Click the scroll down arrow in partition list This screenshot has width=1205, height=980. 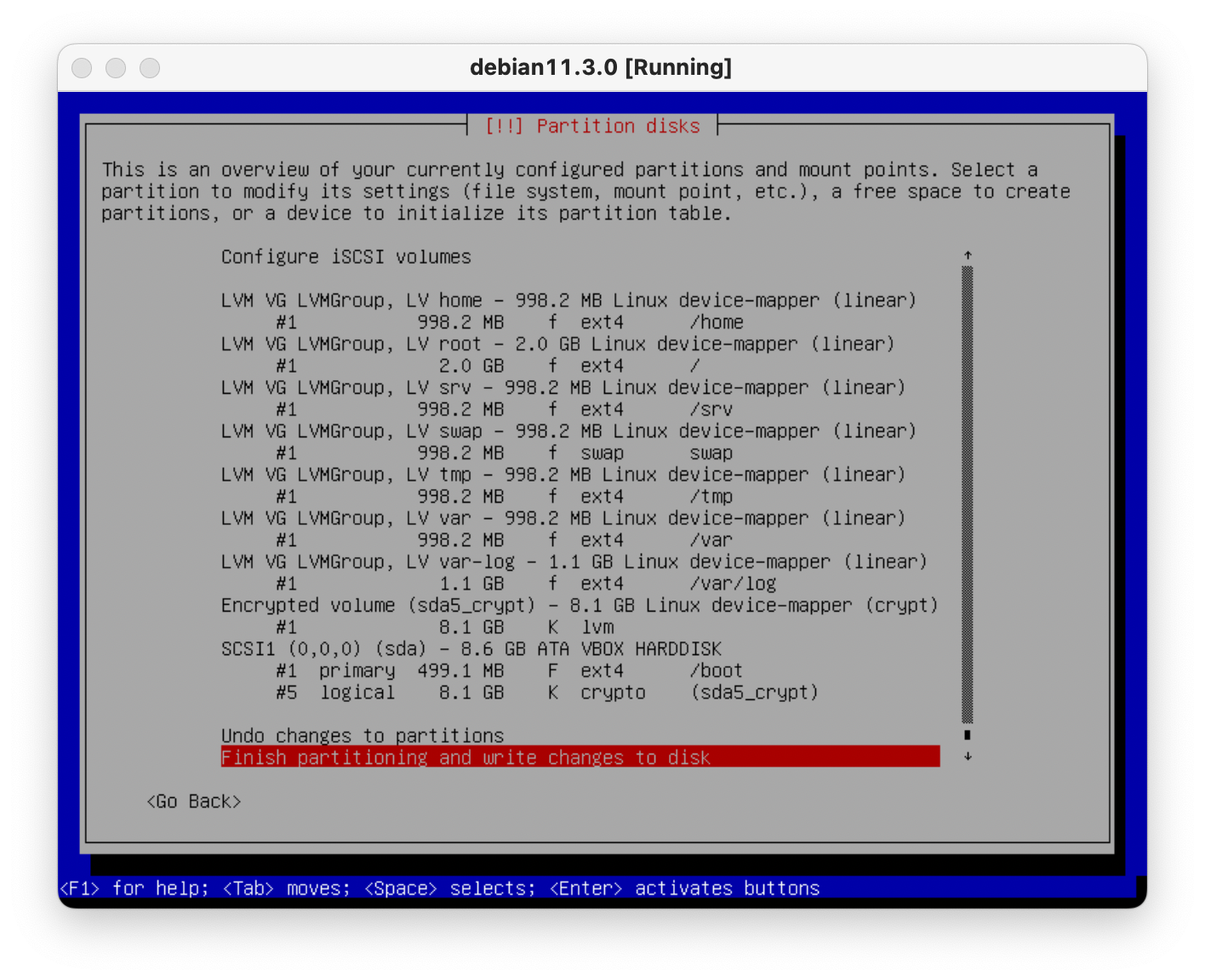coord(968,756)
